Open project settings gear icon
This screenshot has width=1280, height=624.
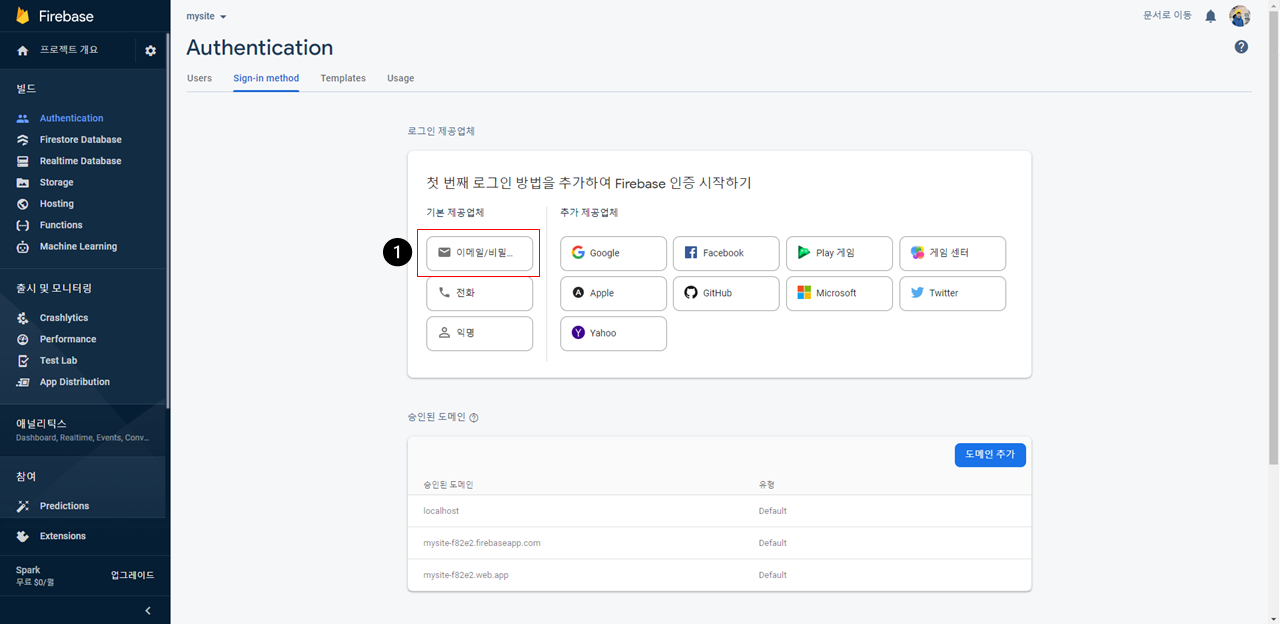click(150, 50)
